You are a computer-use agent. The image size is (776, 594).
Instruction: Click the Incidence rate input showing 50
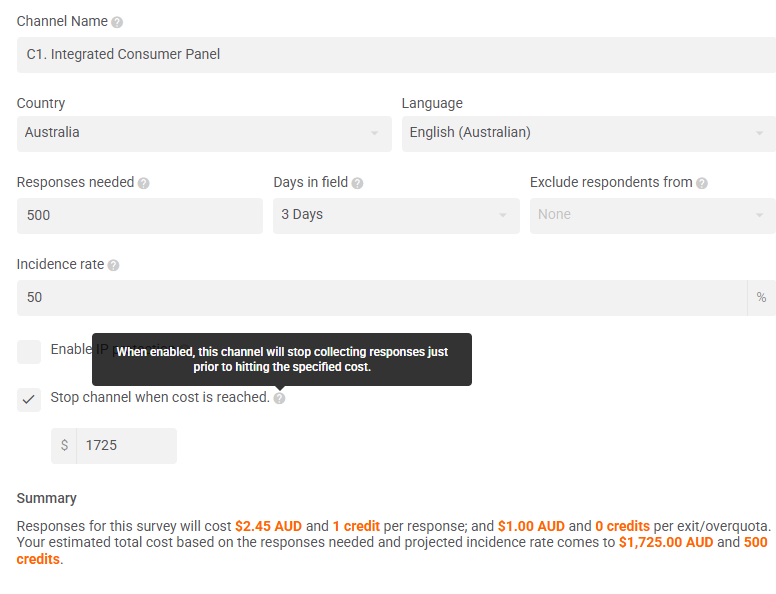[x=382, y=298]
